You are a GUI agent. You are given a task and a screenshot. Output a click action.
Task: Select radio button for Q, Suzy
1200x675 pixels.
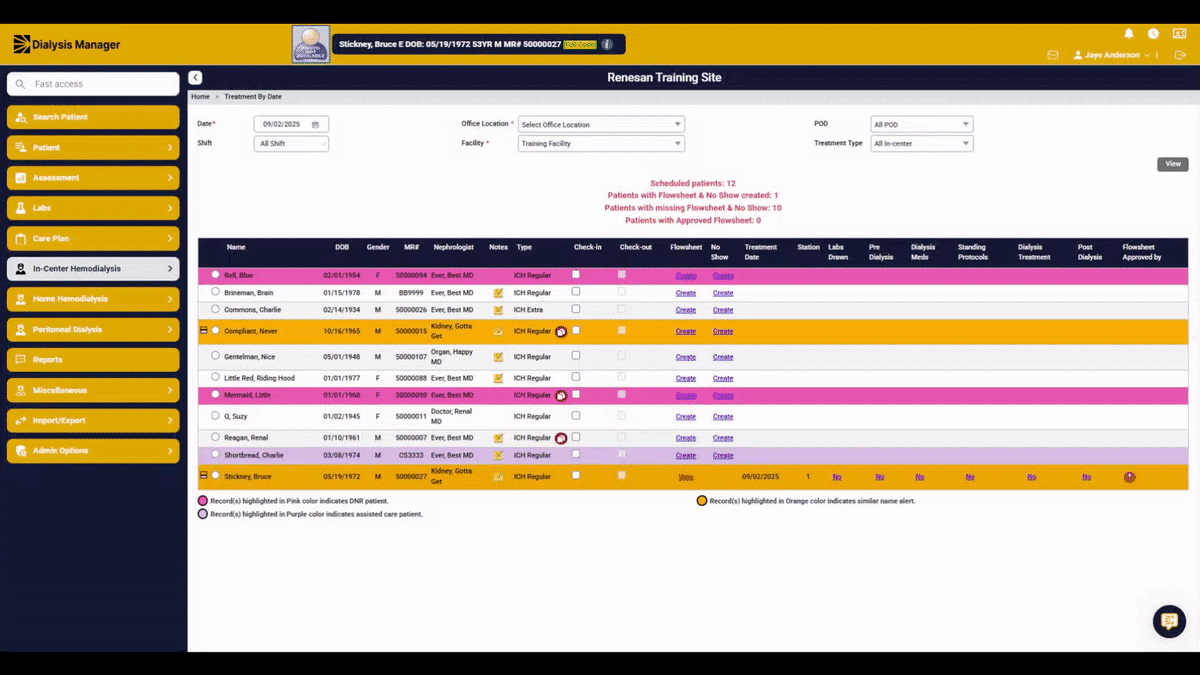(215, 416)
